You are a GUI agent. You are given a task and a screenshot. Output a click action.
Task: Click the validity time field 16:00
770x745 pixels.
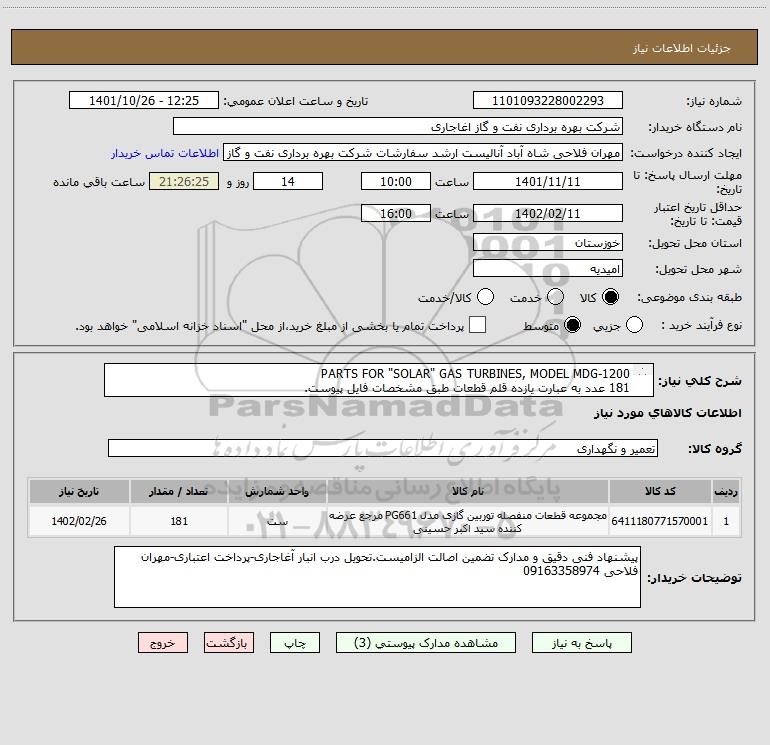396,213
